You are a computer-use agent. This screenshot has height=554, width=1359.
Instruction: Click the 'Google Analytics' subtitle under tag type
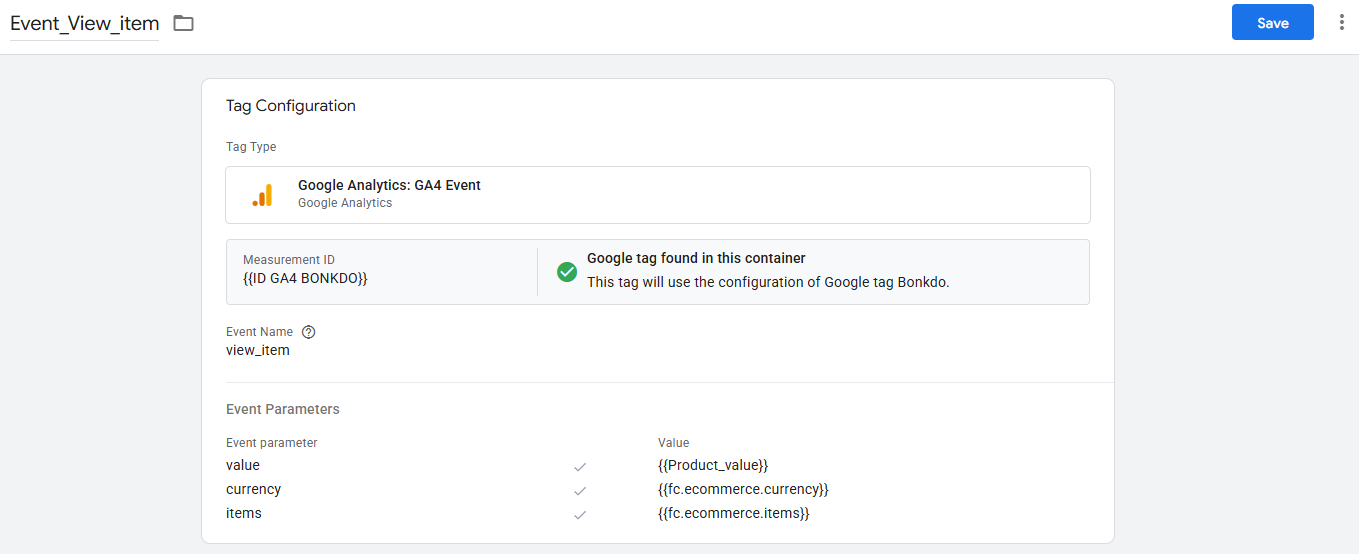[345, 203]
